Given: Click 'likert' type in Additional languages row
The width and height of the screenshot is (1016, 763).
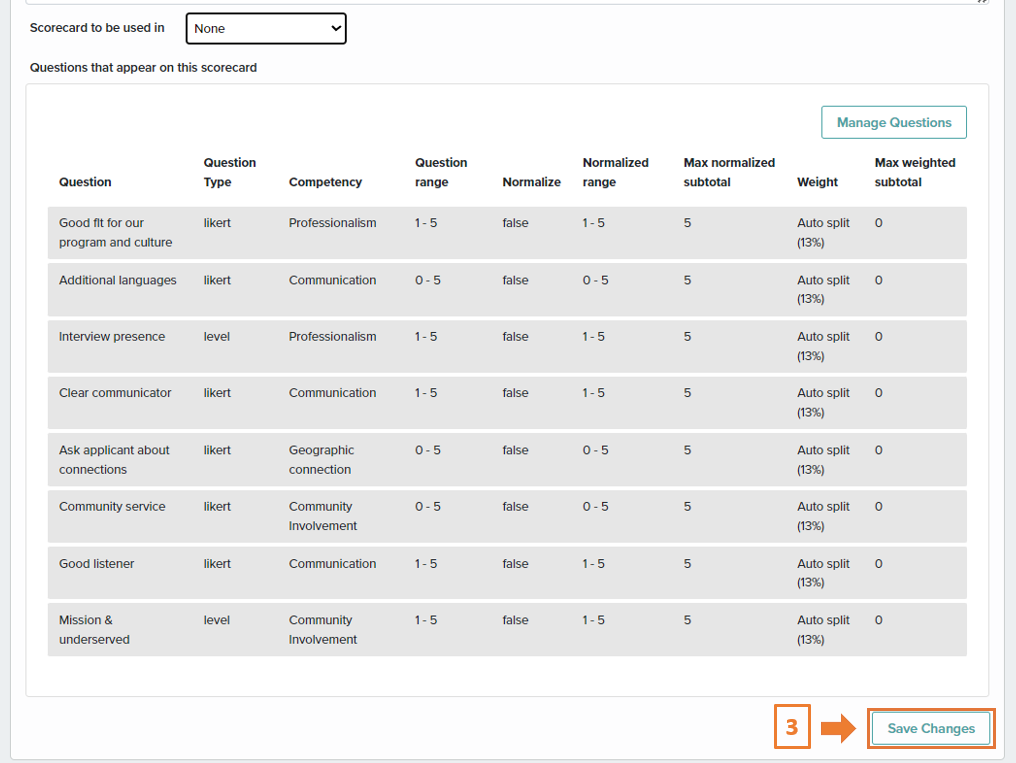Looking at the screenshot, I should [217, 280].
